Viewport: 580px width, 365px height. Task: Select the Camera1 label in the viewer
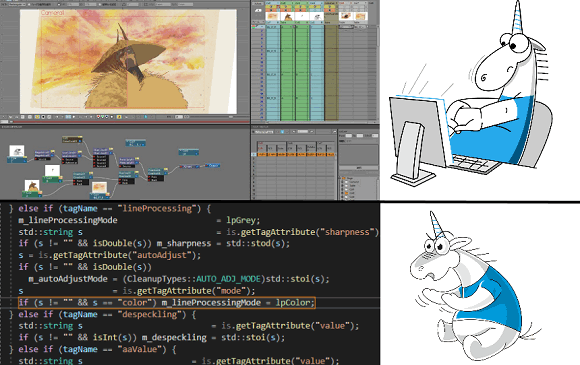tap(53, 13)
